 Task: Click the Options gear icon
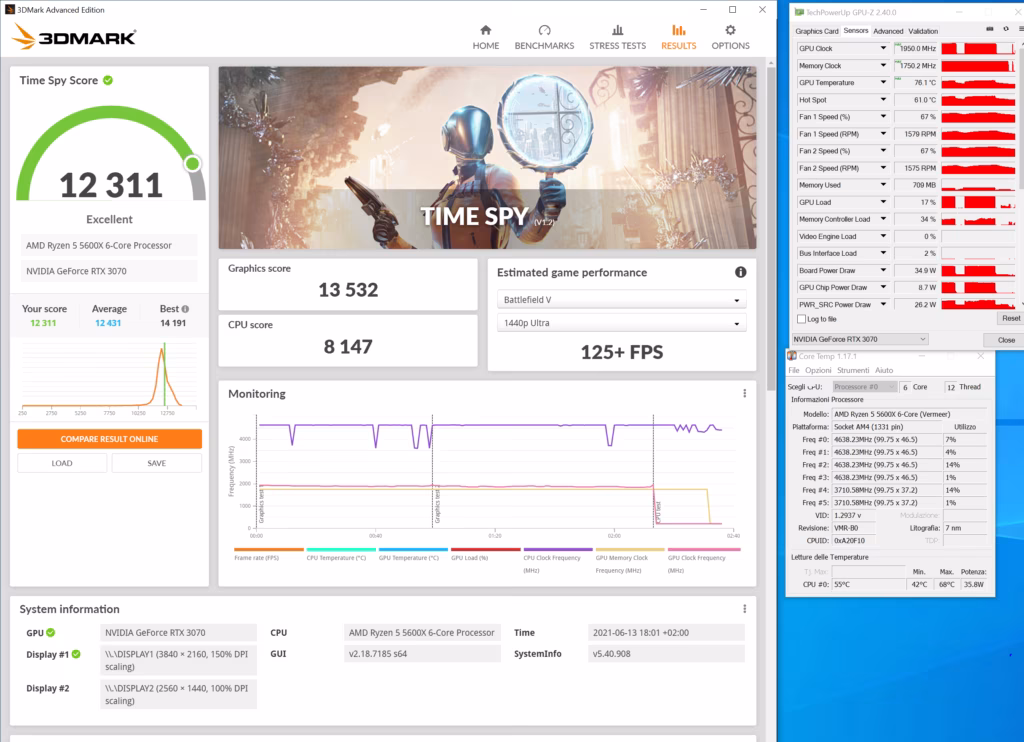pyautogui.click(x=730, y=30)
